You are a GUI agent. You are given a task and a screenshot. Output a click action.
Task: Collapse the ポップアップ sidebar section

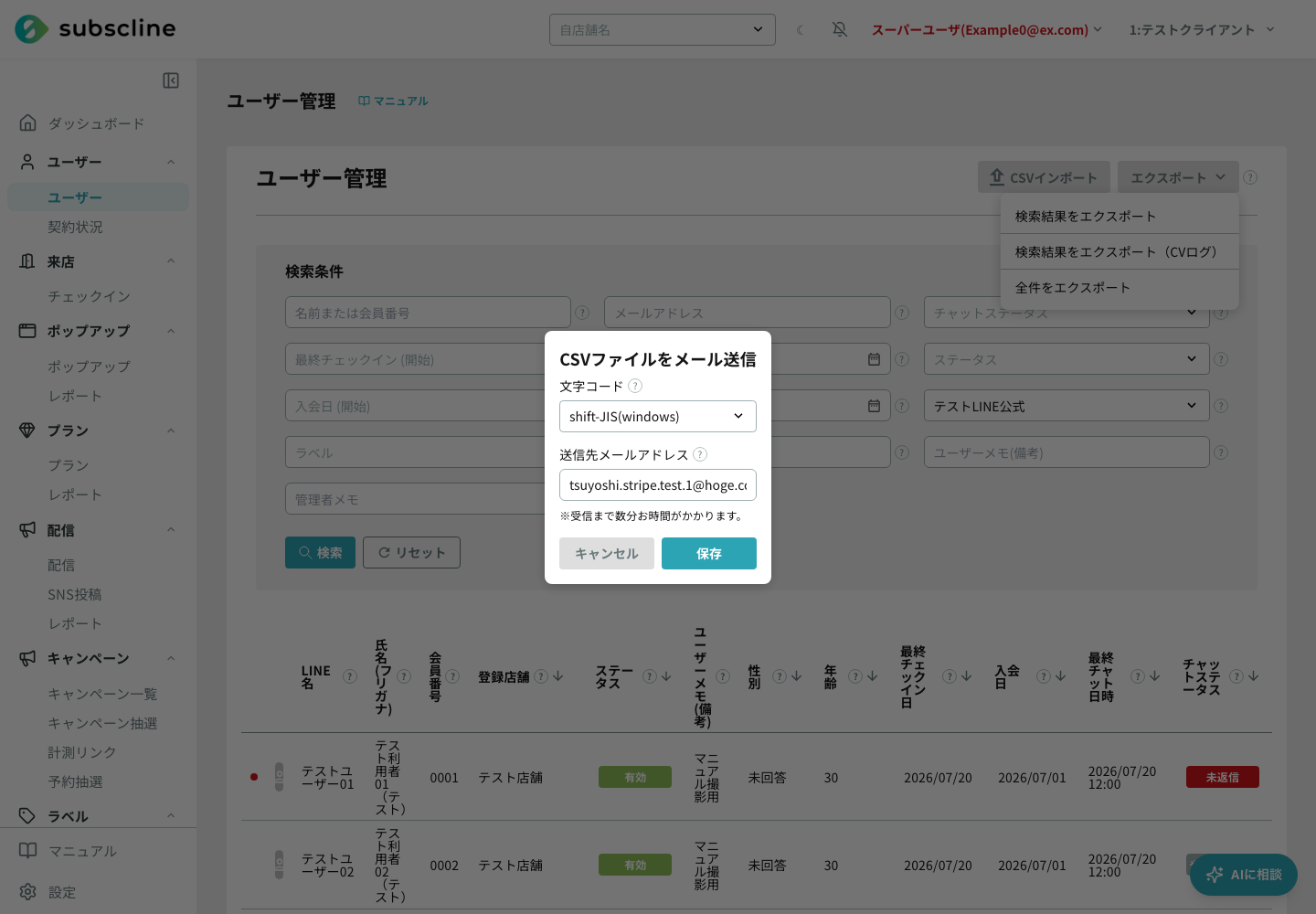point(171,331)
